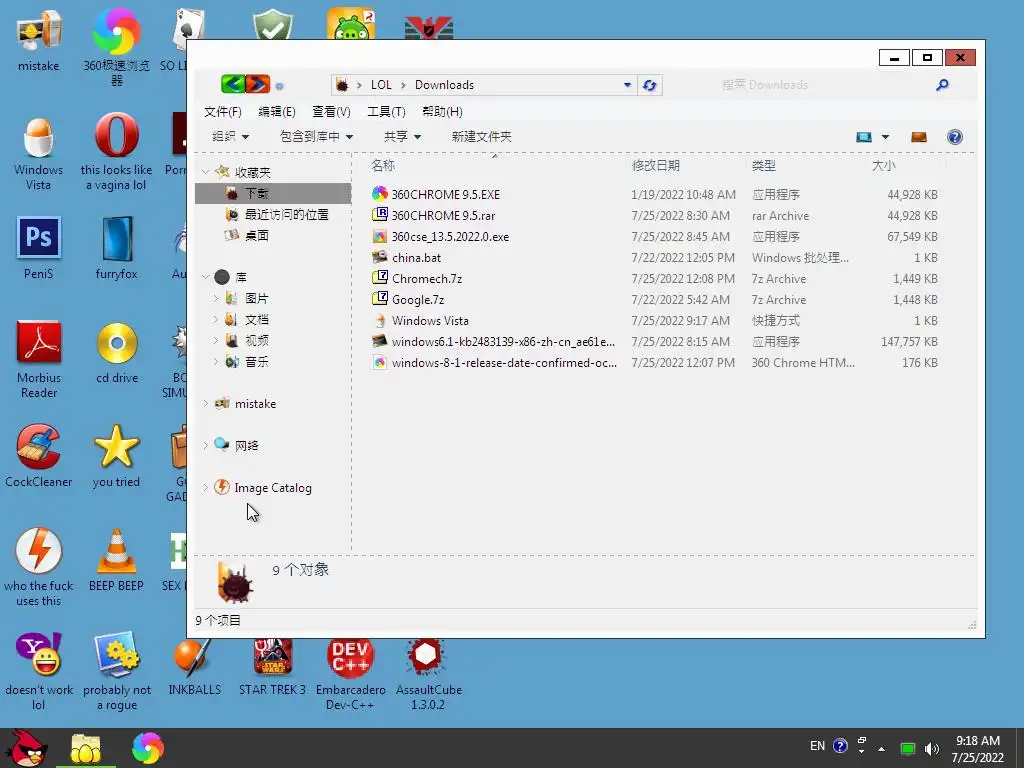Click LOL in the address breadcrumb
Image resolution: width=1024 pixels, height=768 pixels.
click(x=381, y=85)
